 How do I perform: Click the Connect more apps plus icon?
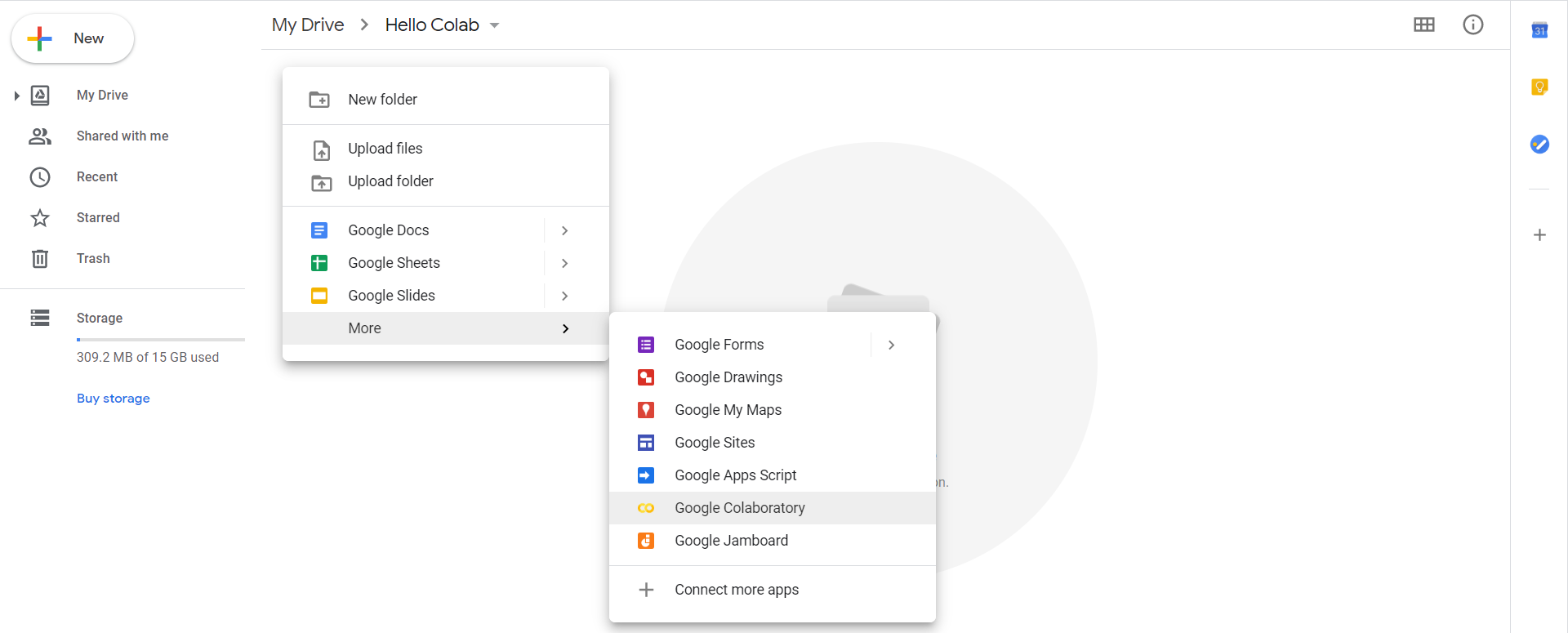[x=646, y=590]
